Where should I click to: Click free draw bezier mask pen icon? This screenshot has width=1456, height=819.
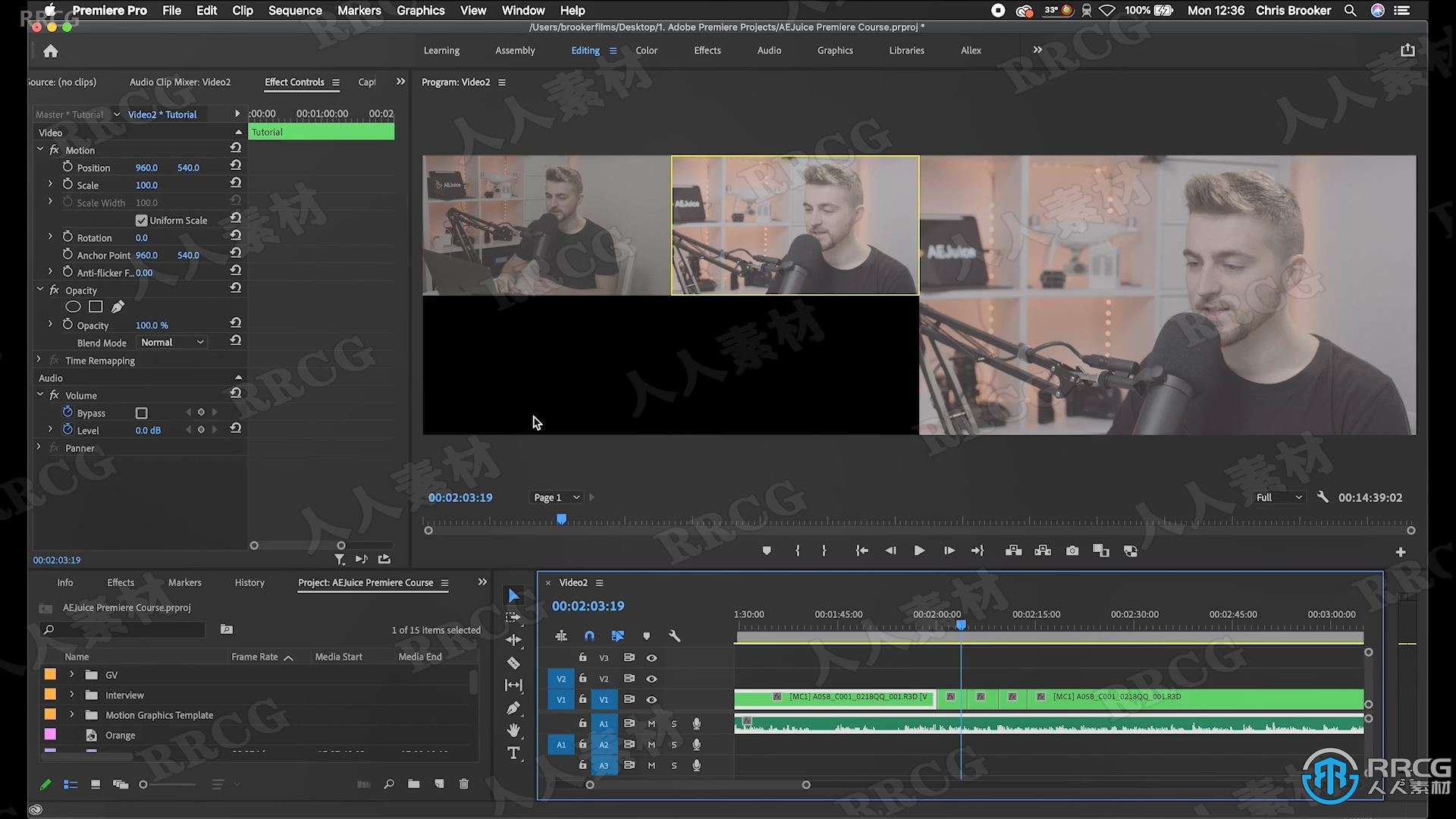tap(118, 307)
